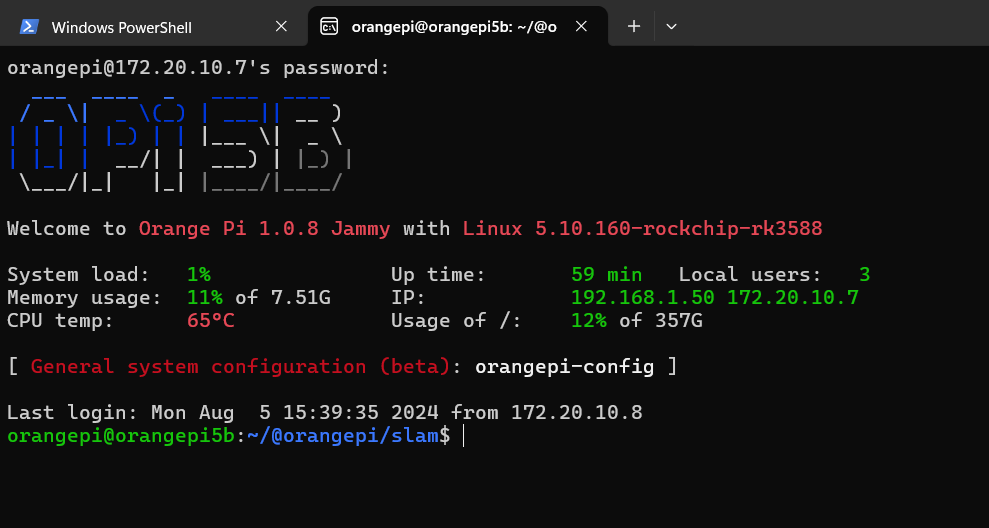Click the ~/@orangepi/slam path in prompt
The image size is (989, 528).
point(342,435)
